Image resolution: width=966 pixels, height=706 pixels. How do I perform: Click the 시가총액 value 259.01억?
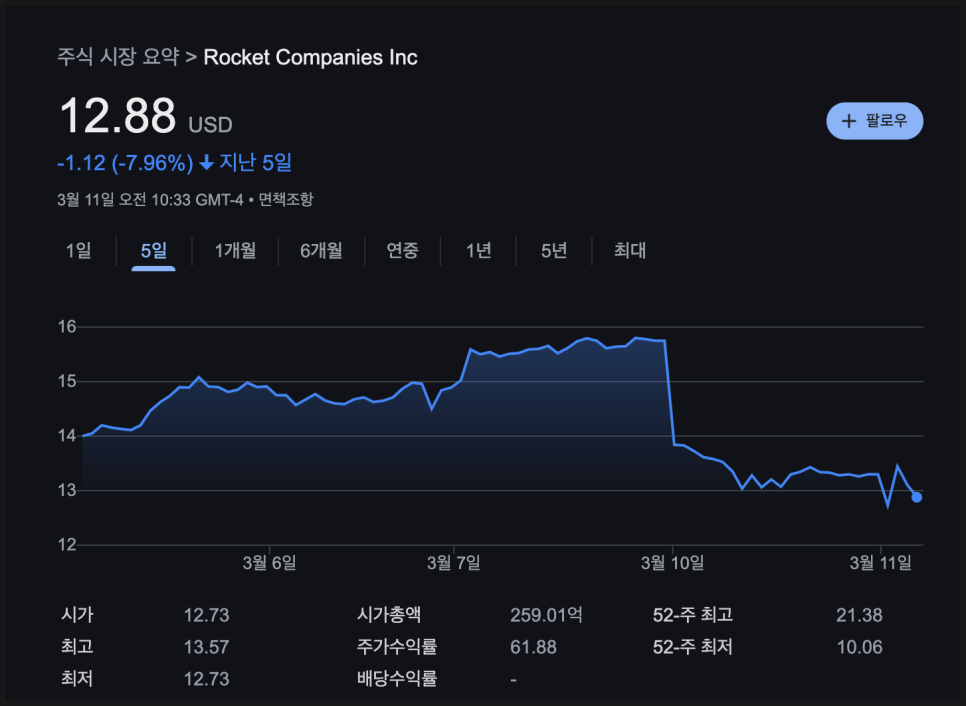coord(546,615)
